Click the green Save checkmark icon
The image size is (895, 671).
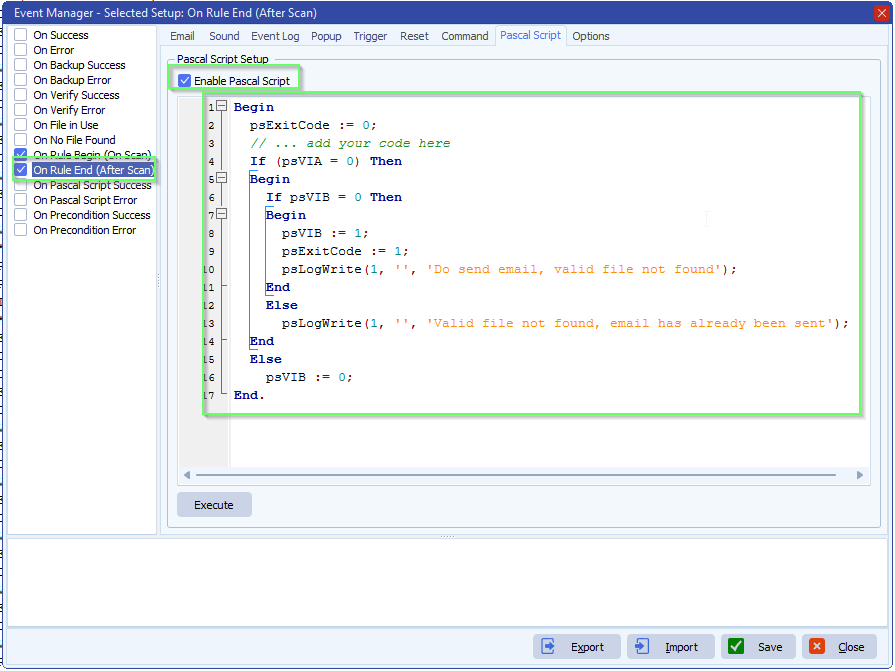pyautogui.click(x=736, y=646)
